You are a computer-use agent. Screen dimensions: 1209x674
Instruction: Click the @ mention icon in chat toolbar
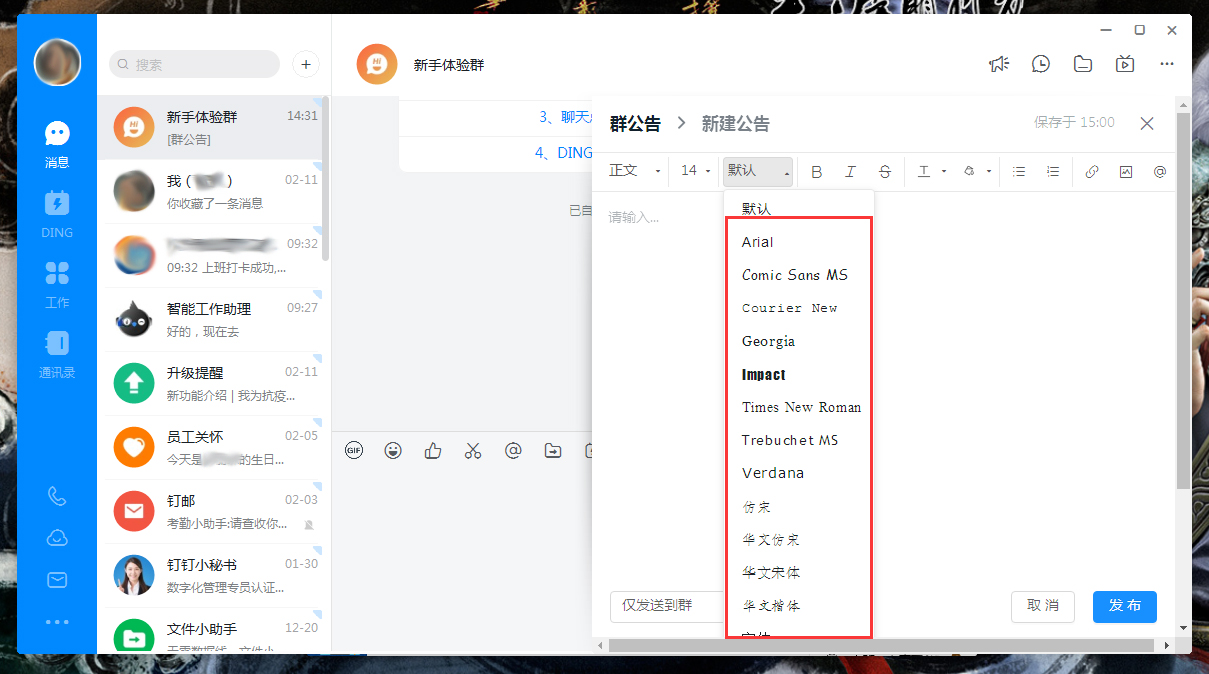(513, 450)
